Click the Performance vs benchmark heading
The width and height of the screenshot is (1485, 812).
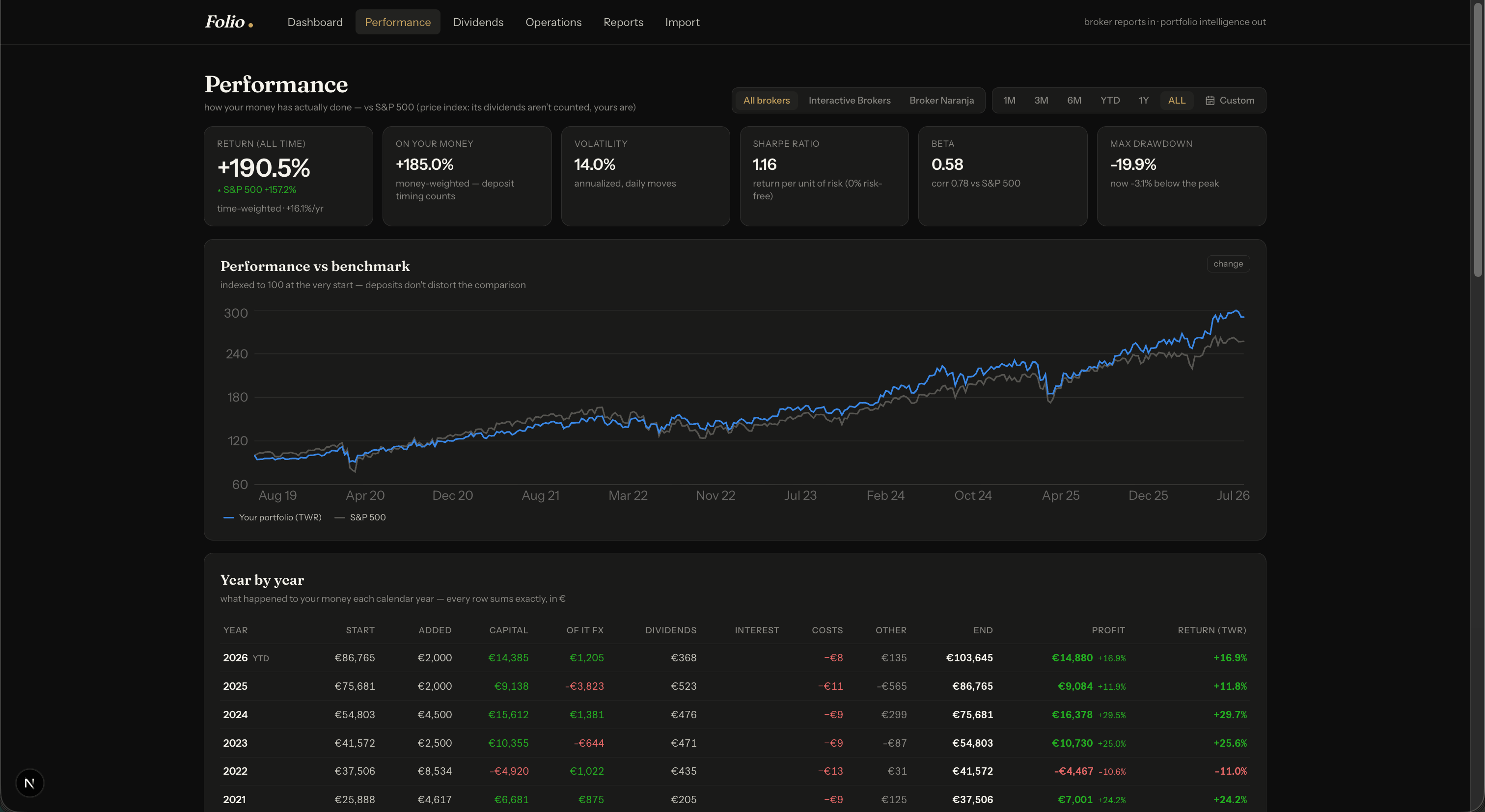(x=315, y=266)
